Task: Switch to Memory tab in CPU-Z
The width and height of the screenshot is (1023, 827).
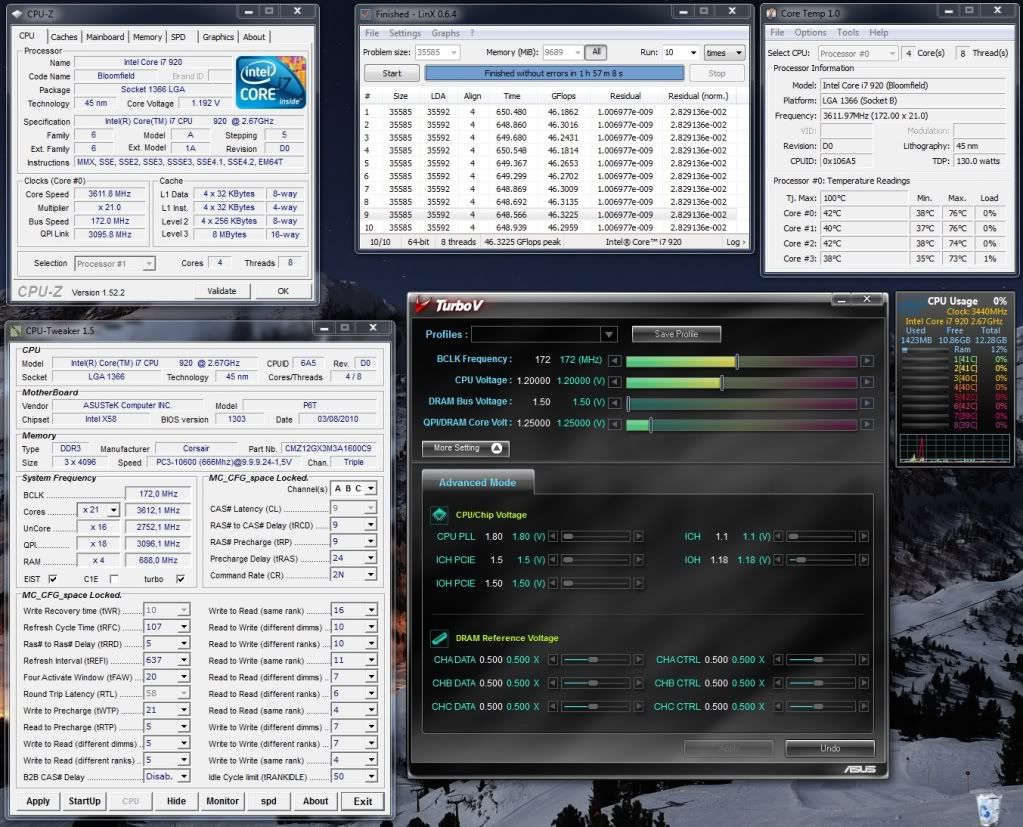Action: [x=147, y=37]
